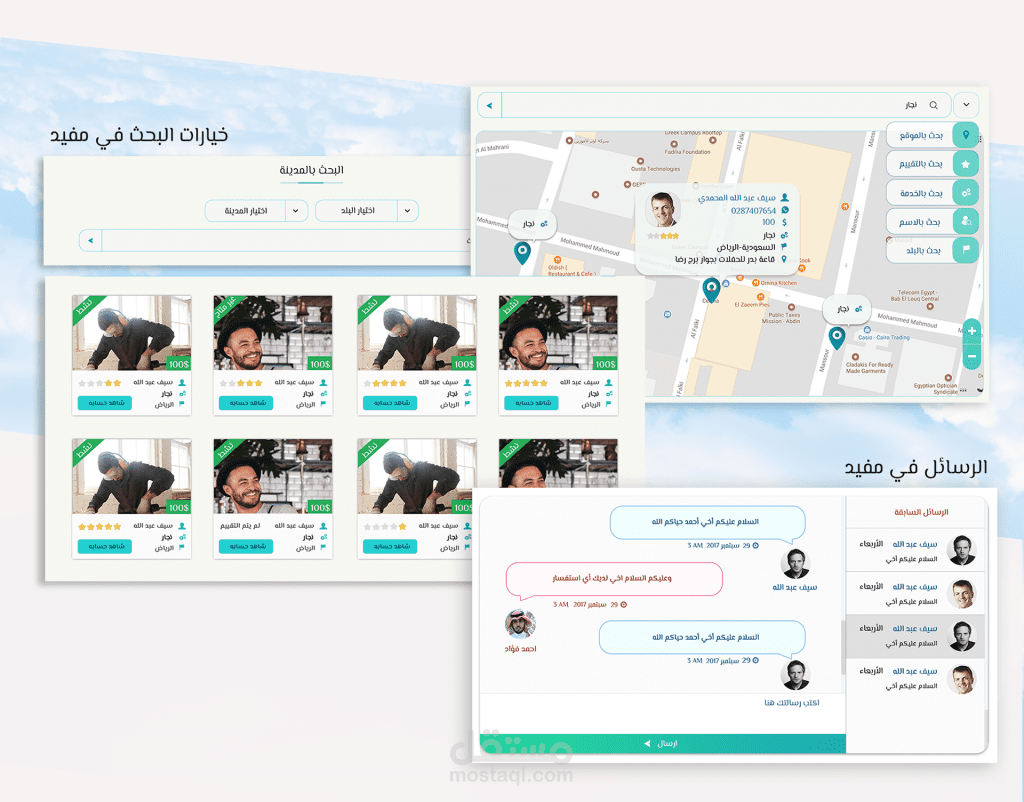Image resolution: width=1024 pixels, height=802 pixels.
Task: Open the photo of the لم يتم التقييم card
Action: coord(273,476)
